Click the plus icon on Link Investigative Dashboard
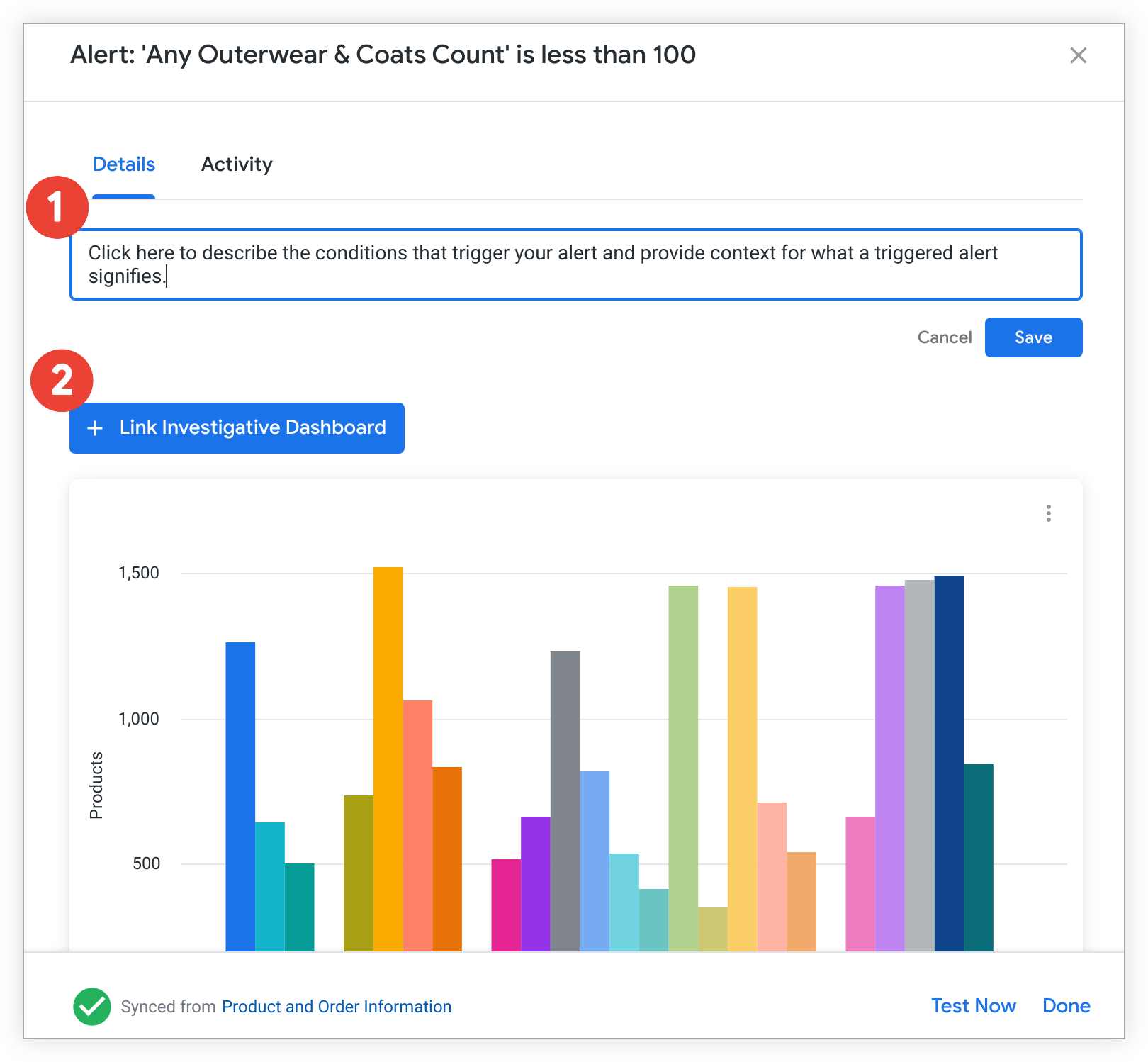1148x1062 pixels. tap(95, 428)
